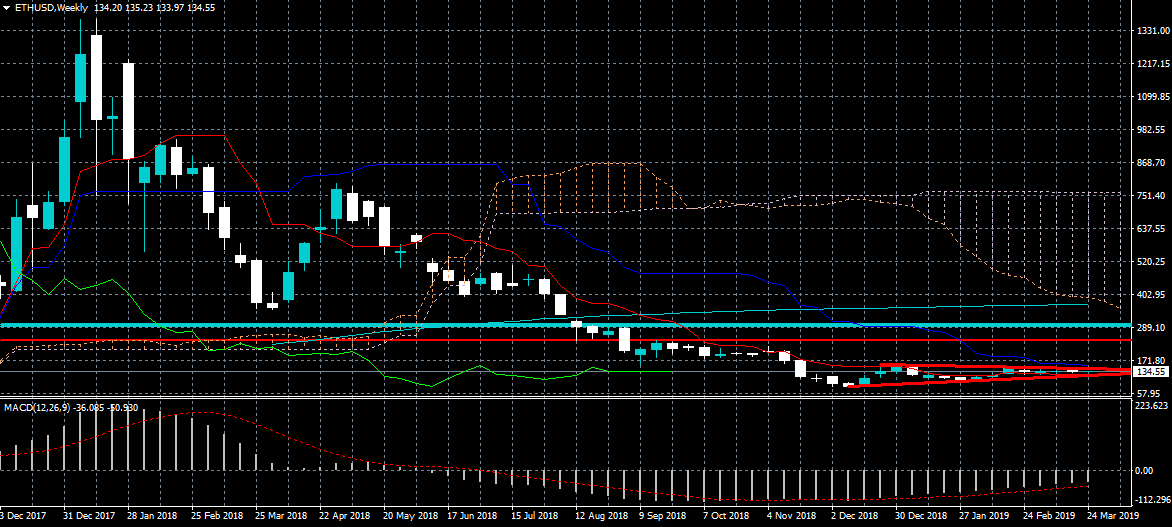Click the 25 Feb 2018 date label

tap(218, 516)
